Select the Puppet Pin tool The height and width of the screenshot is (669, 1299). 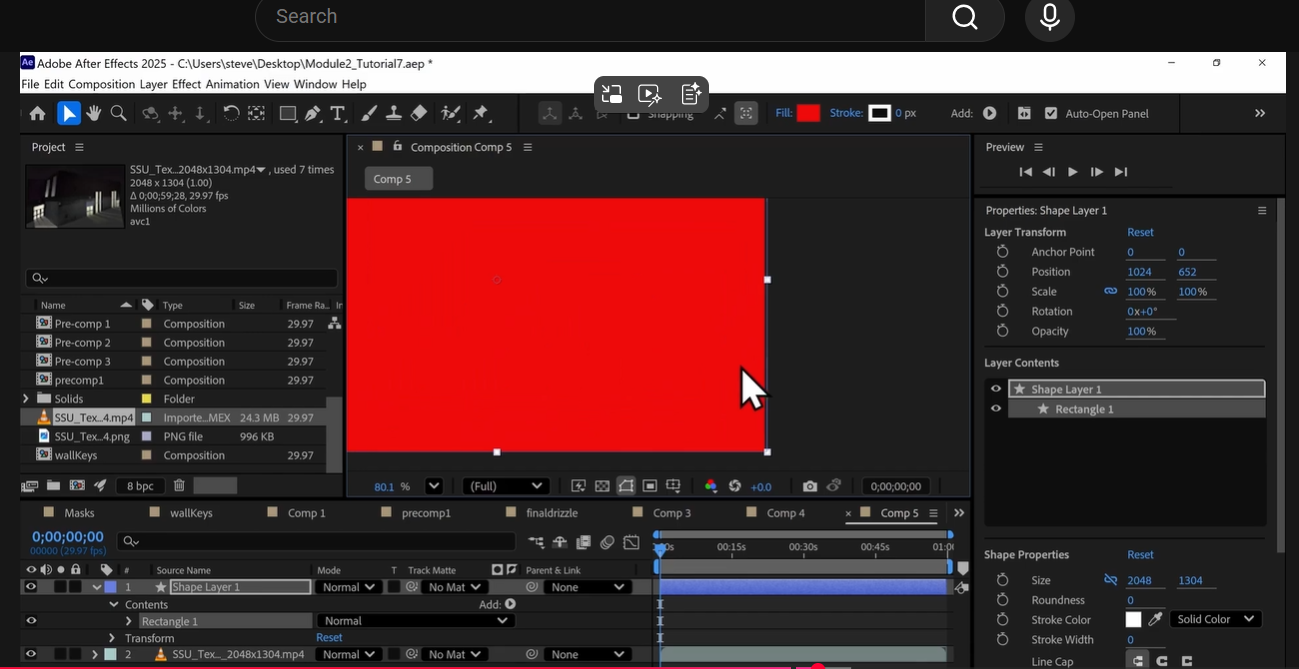[x=480, y=113]
